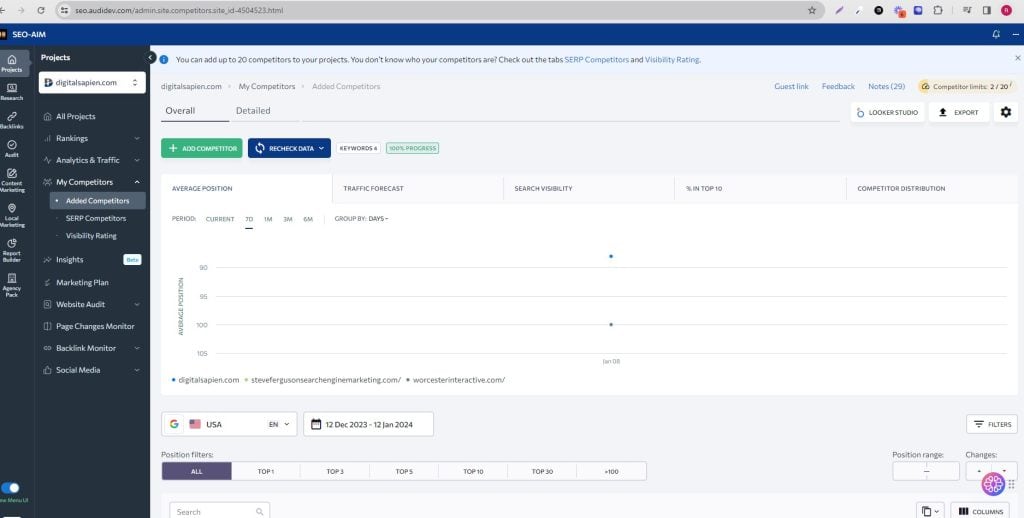Viewport: 1024px width, 518px height.
Task: Set period to Current
Action: pyautogui.click(x=220, y=219)
